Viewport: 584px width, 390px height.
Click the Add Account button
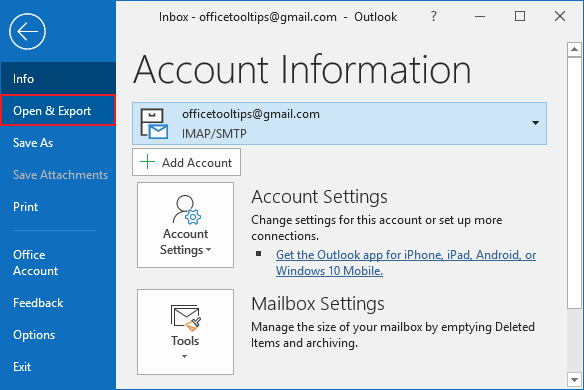point(186,162)
